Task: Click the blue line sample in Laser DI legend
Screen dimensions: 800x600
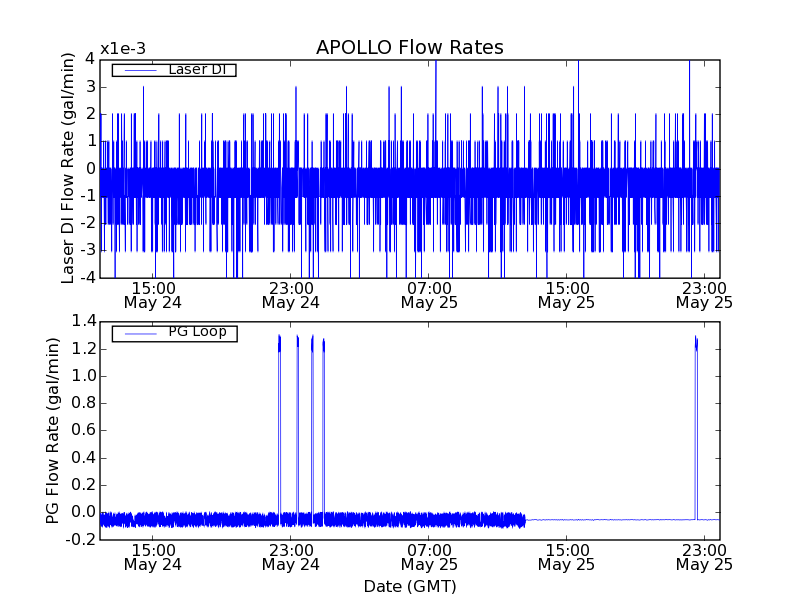Action: tap(137, 70)
